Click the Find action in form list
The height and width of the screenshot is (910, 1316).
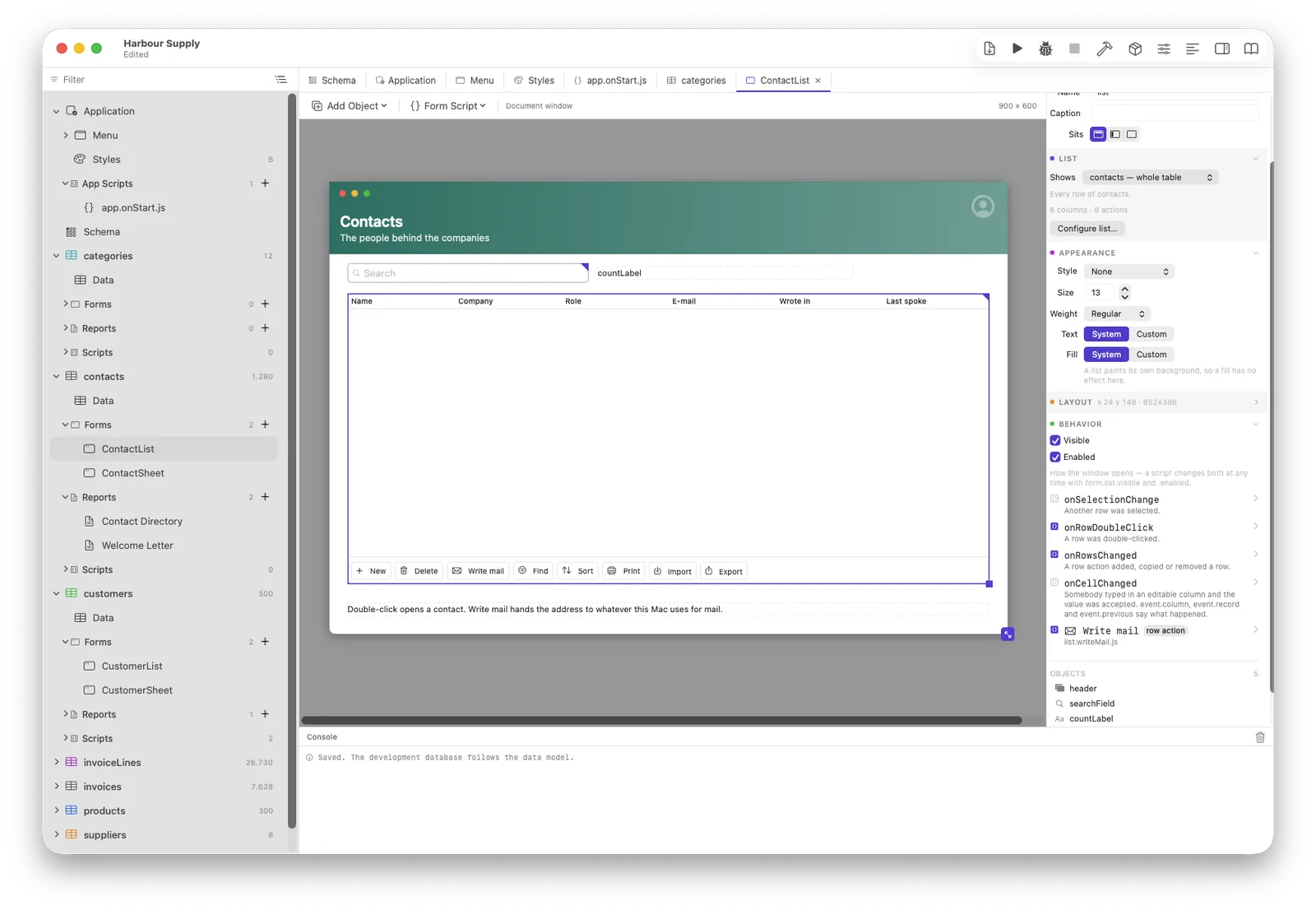click(533, 571)
